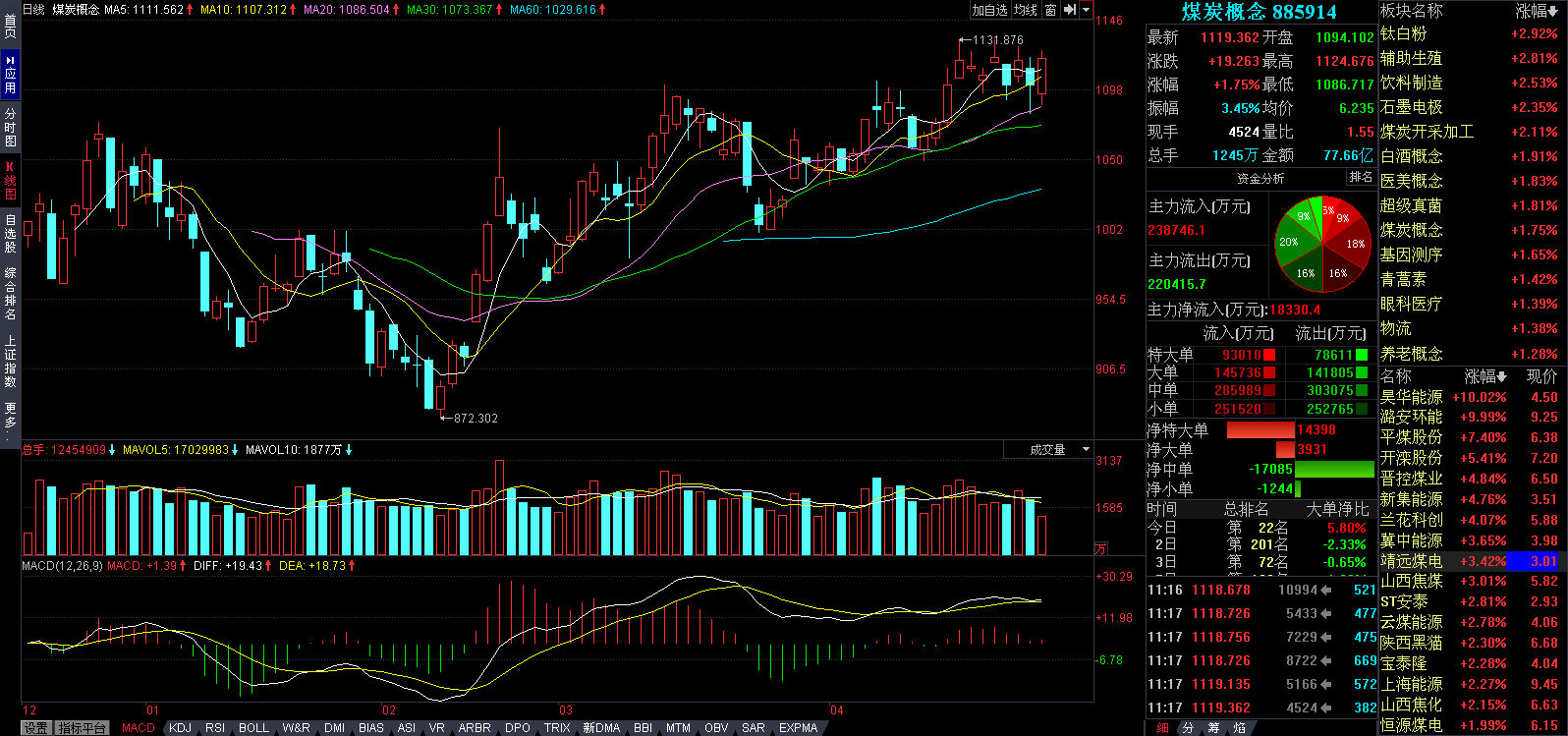Click the 设置 button at bottom left
Image resolution: width=1568 pixels, height=736 pixels.
tap(36, 728)
